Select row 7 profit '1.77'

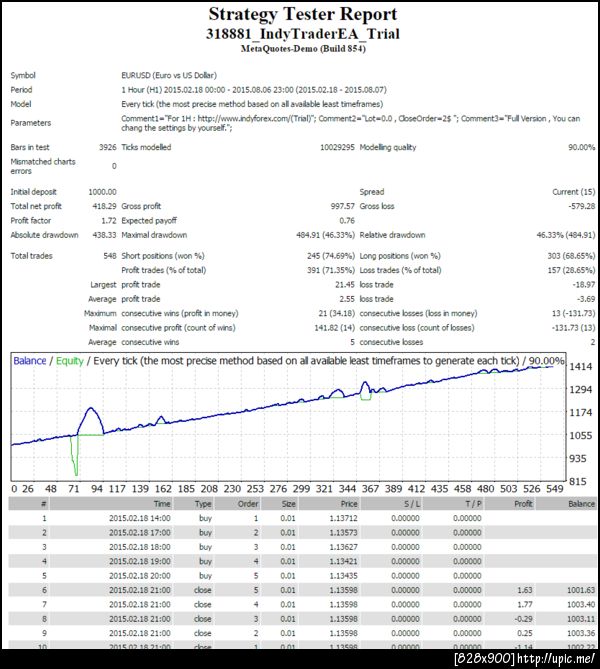click(525, 605)
